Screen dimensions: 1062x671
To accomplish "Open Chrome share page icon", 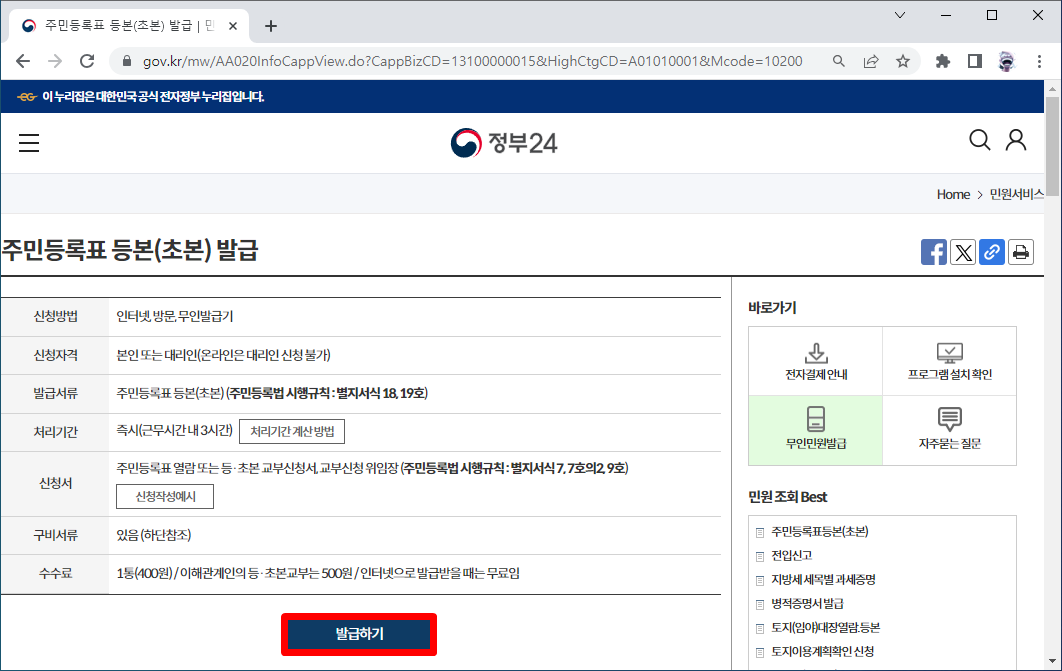I will (x=871, y=62).
